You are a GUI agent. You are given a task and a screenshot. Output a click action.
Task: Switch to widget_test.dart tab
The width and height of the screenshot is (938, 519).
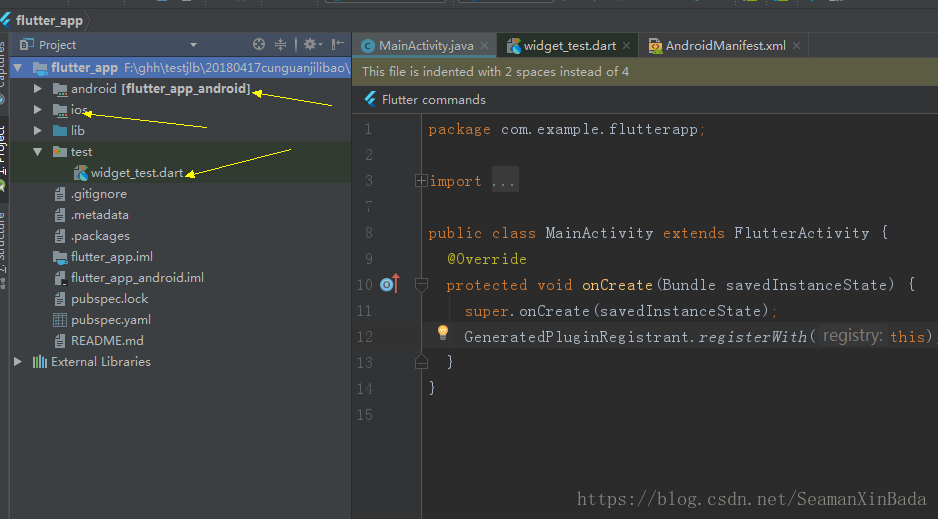569,45
